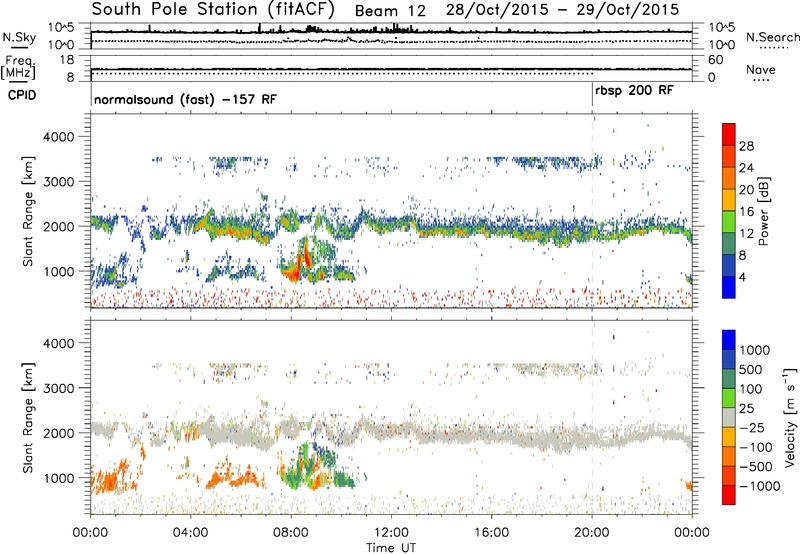Click the 'N.Search' legend label
The image size is (800, 554).
pos(773,37)
